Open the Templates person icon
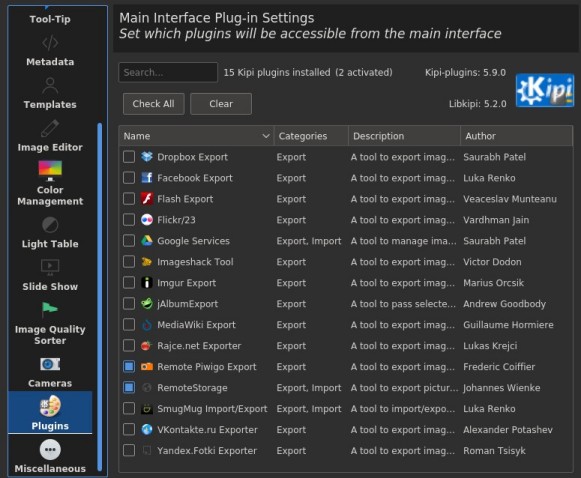Viewport: 581px width, 478px height. [x=50, y=86]
